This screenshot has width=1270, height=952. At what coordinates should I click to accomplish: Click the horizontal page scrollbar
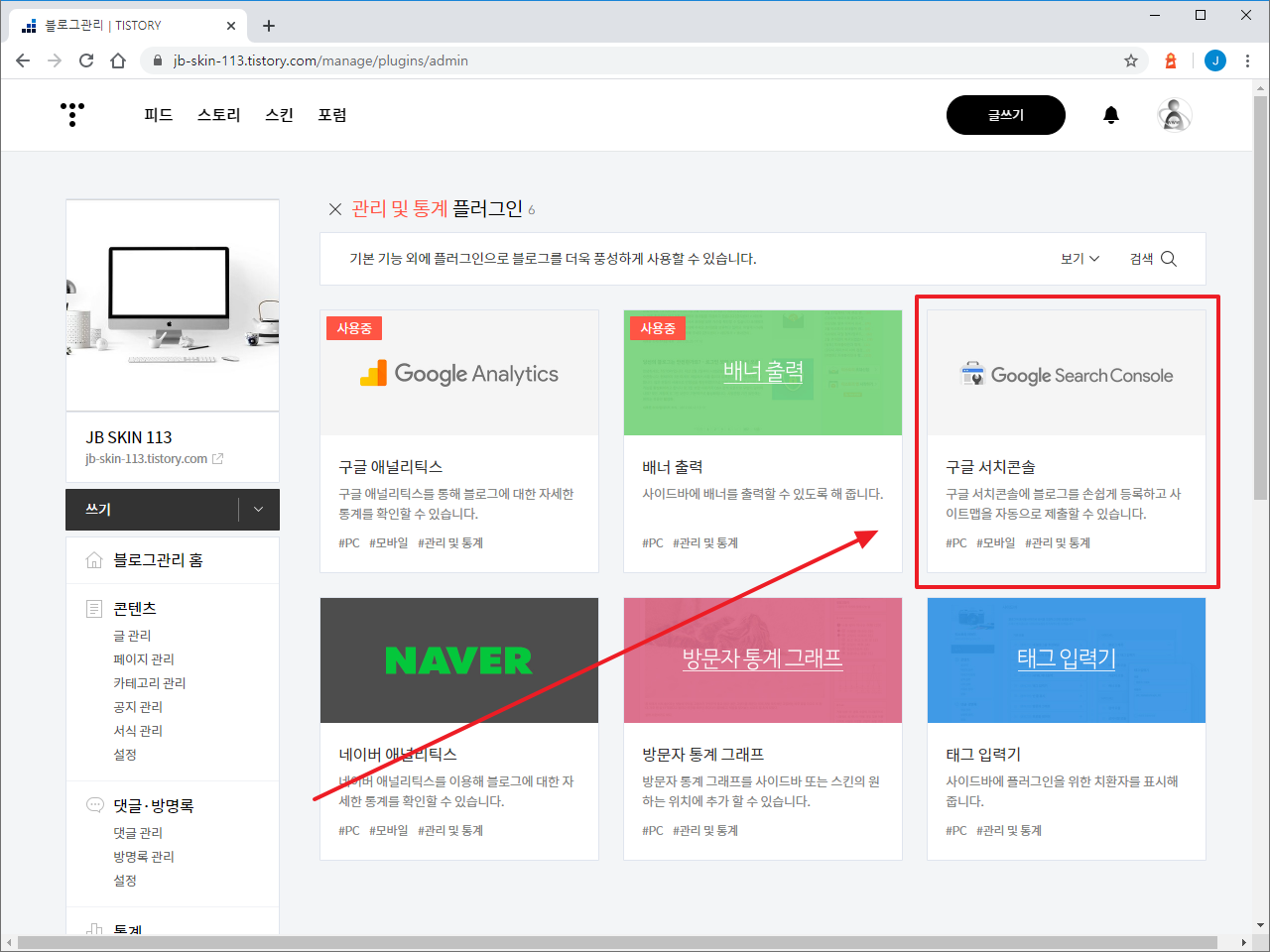tap(617, 942)
